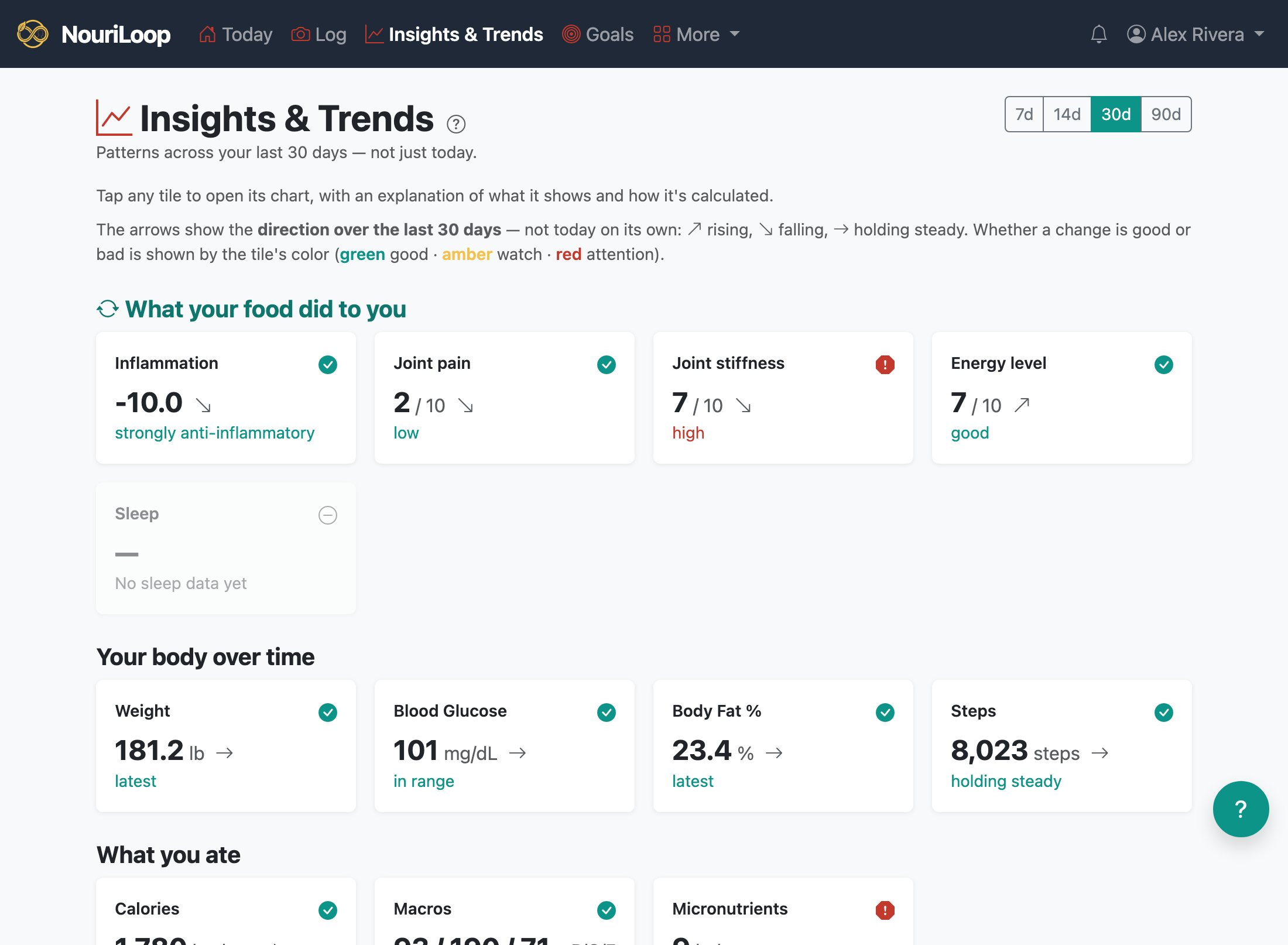Click Joint pain green check icon
The width and height of the screenshot is (1288, 945).
click(607, 364)
